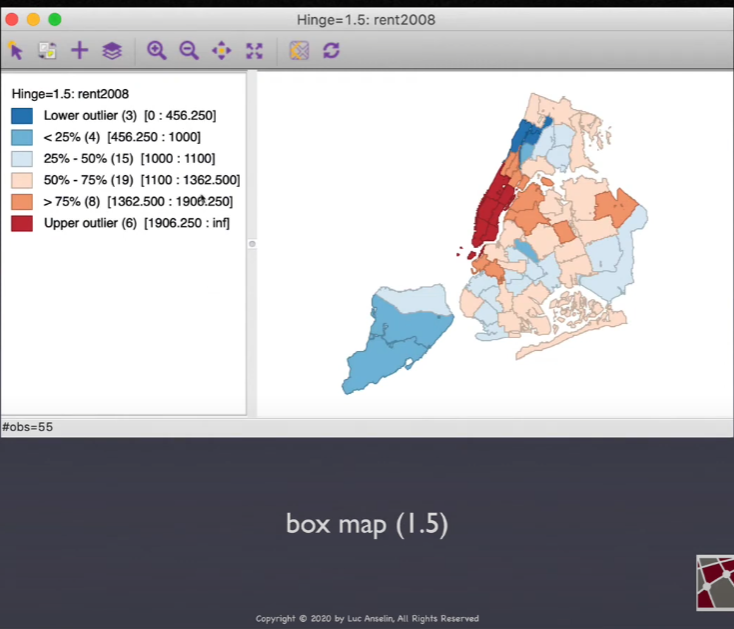Viewport: 734px width, 629px height.
Task: Click the legend title 'Hinge=1.5: rent2008'
Action: pos(70,94)
